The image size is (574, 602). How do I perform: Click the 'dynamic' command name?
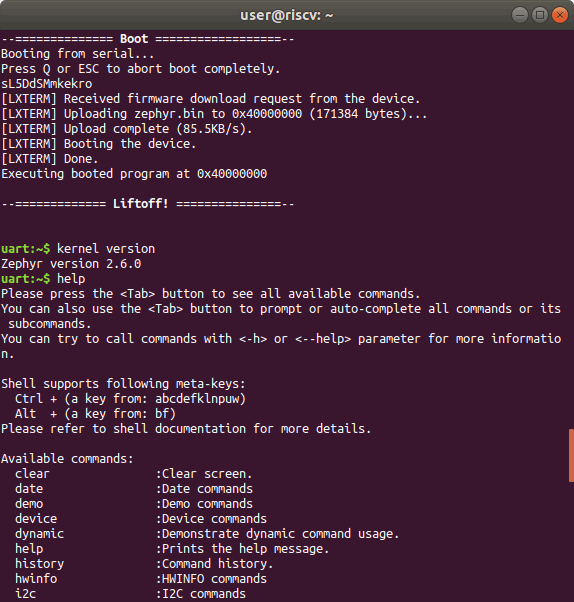pos(39,533)
